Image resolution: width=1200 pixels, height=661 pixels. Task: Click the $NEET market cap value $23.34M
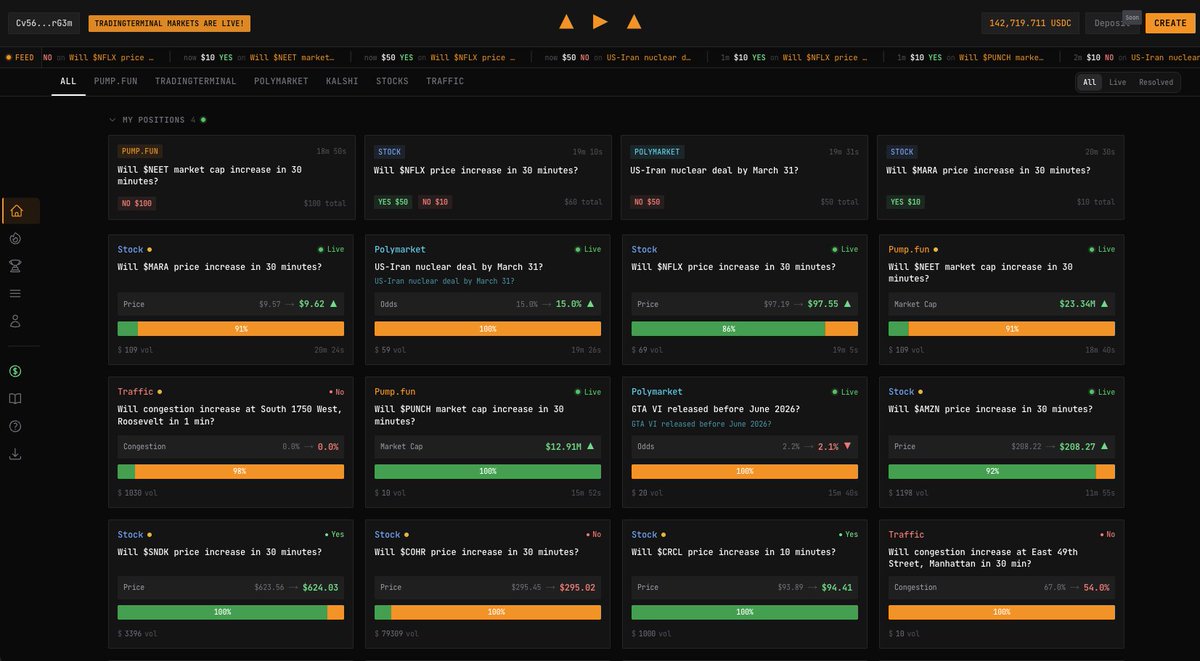point(1079,303)
